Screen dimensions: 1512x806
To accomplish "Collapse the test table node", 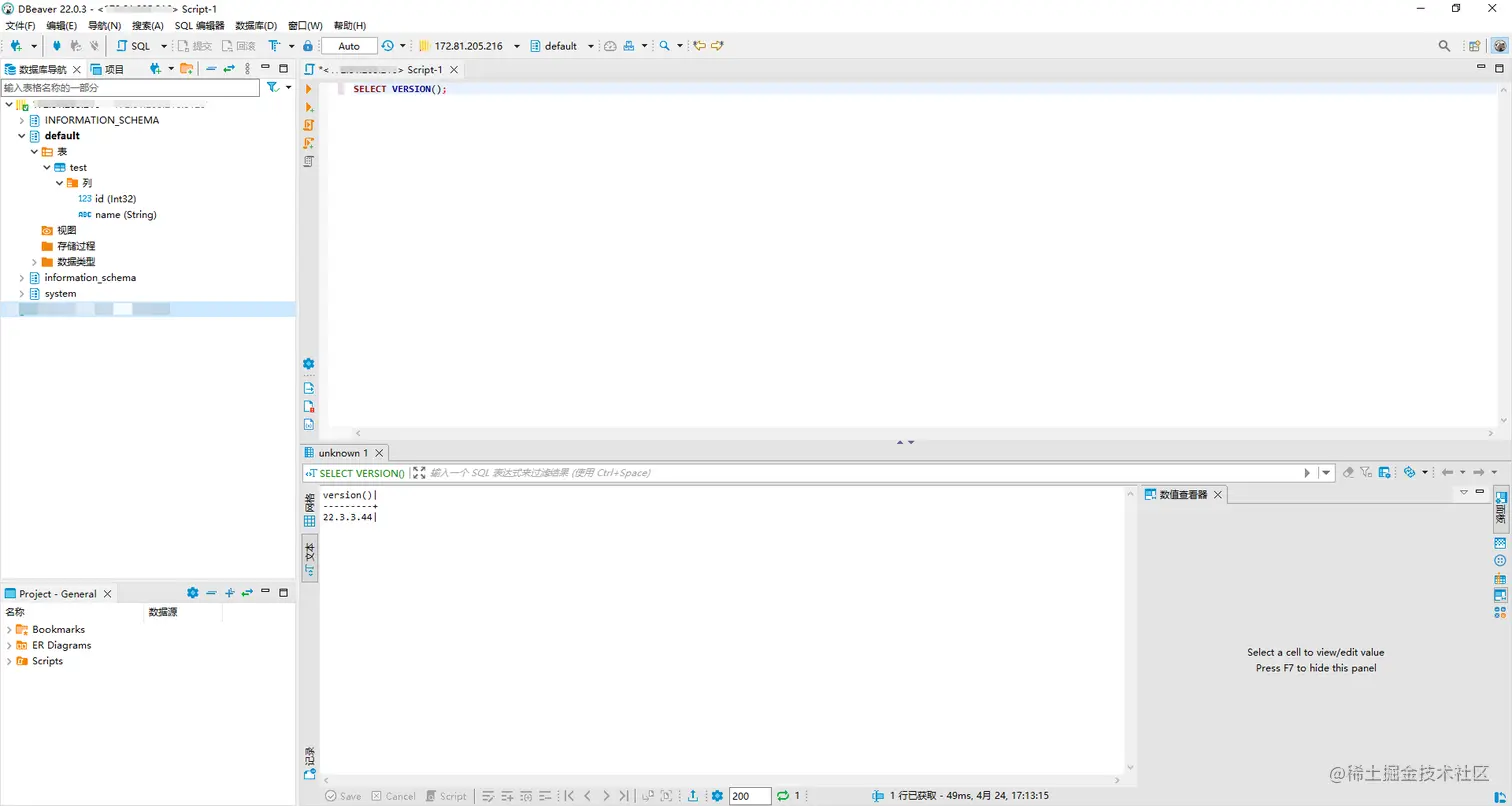I will pos(46,168).
